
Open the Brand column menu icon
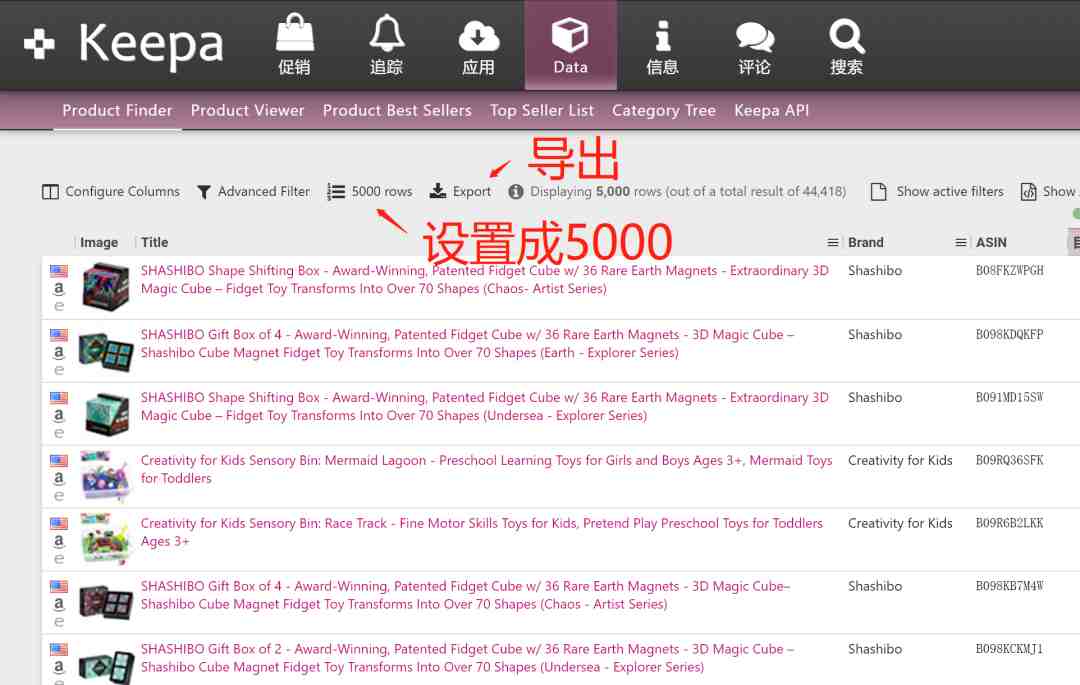(x=961, y=242)
